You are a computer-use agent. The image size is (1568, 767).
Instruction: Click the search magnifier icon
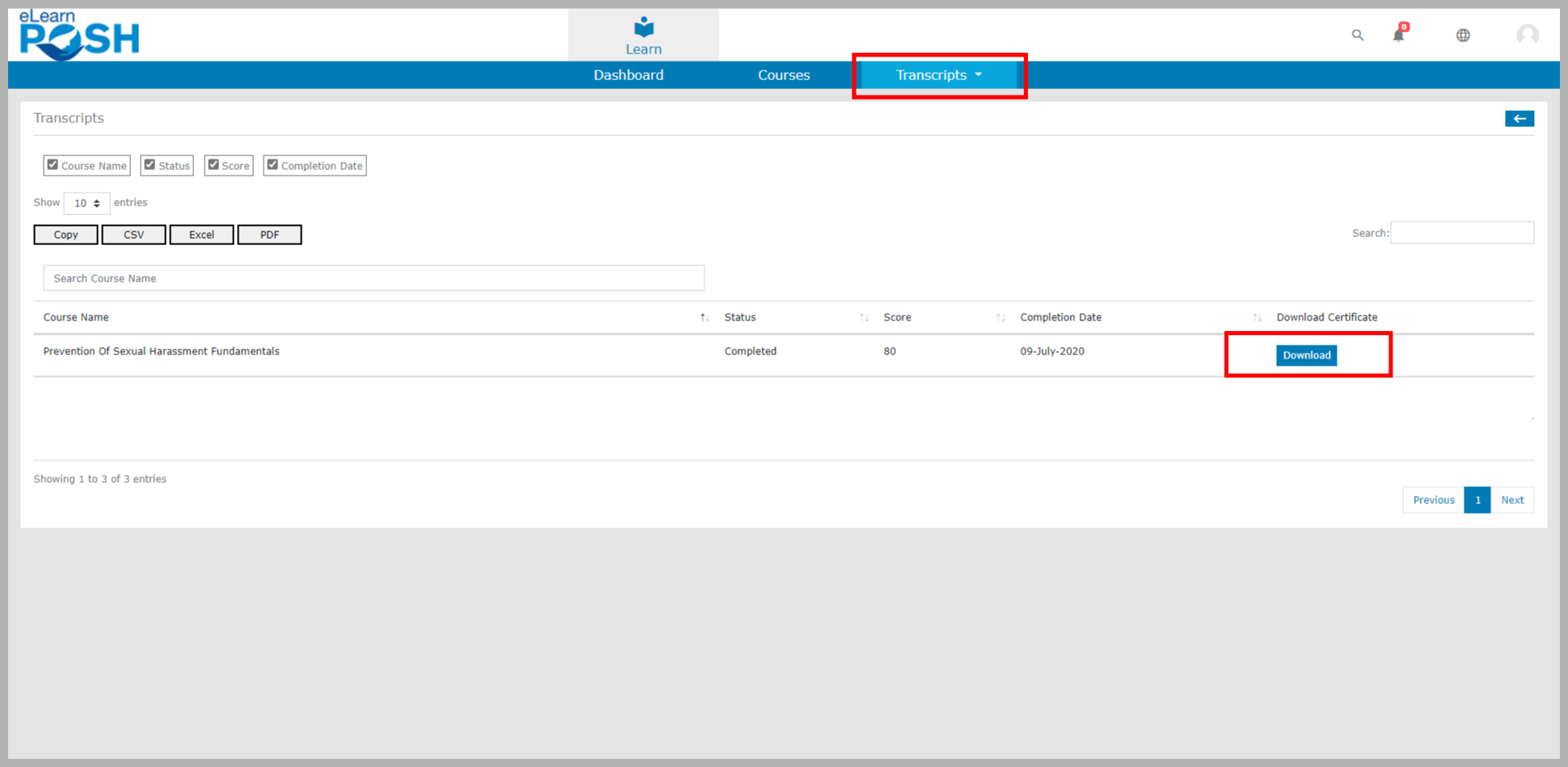(x=1358, y=35)
